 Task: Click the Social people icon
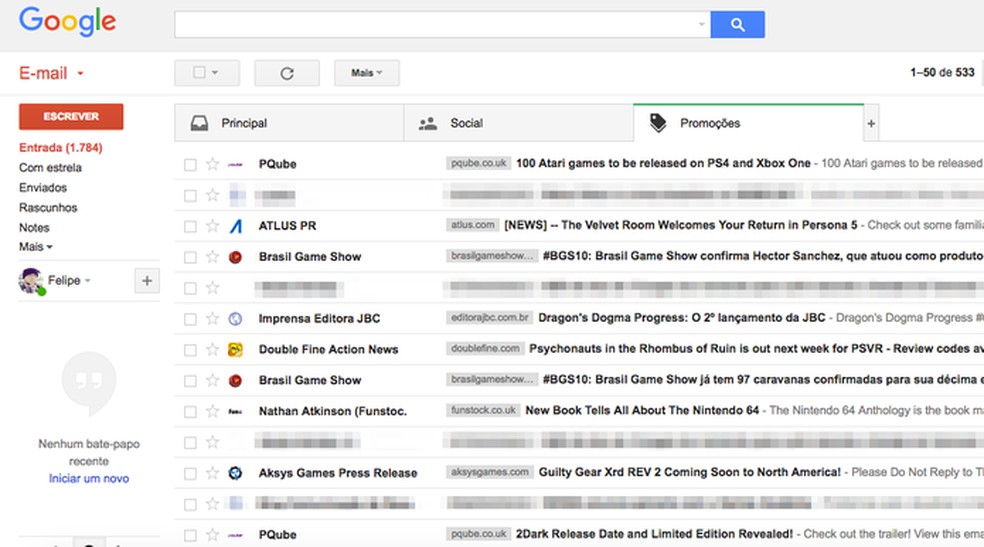click(428, 124)
